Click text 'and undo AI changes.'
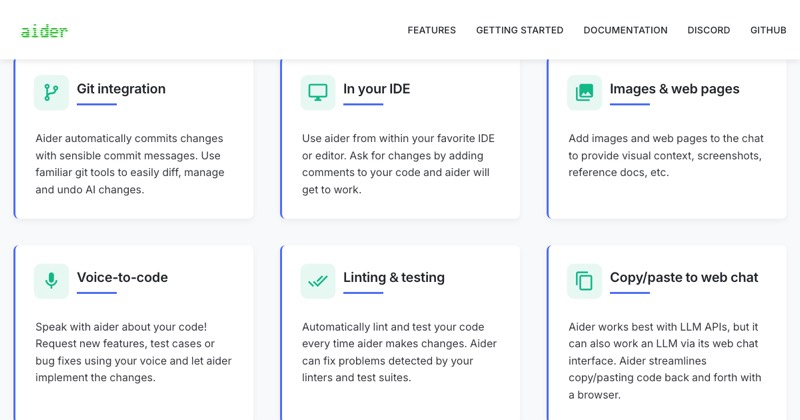The height and width of the screenshot is (420, 800). [90, 189]
